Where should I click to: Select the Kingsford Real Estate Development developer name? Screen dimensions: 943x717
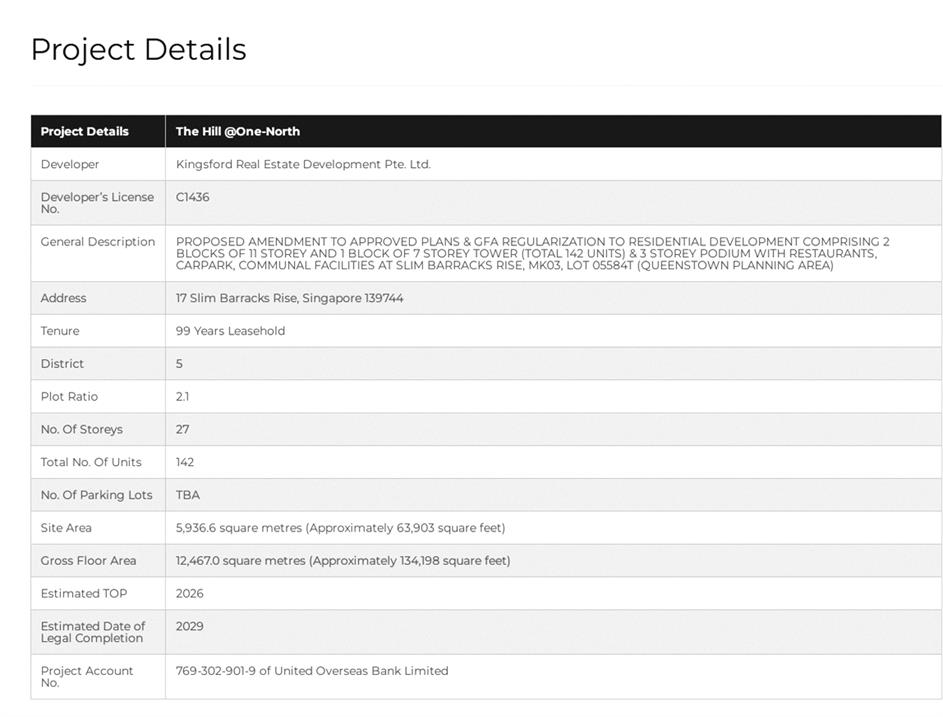coord(303,164)
